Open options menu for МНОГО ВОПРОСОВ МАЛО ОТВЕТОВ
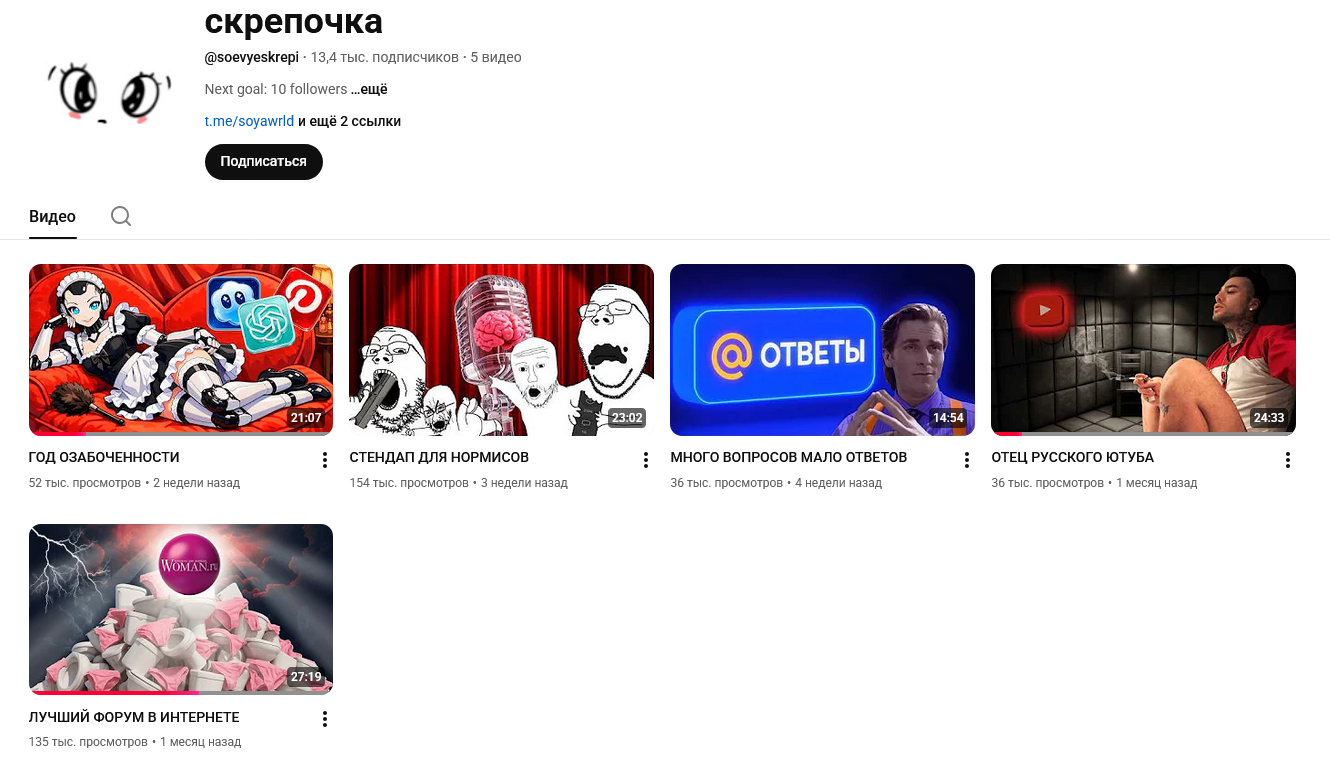Viewport: 1330px width, 770px height. [x=967, y=460]
